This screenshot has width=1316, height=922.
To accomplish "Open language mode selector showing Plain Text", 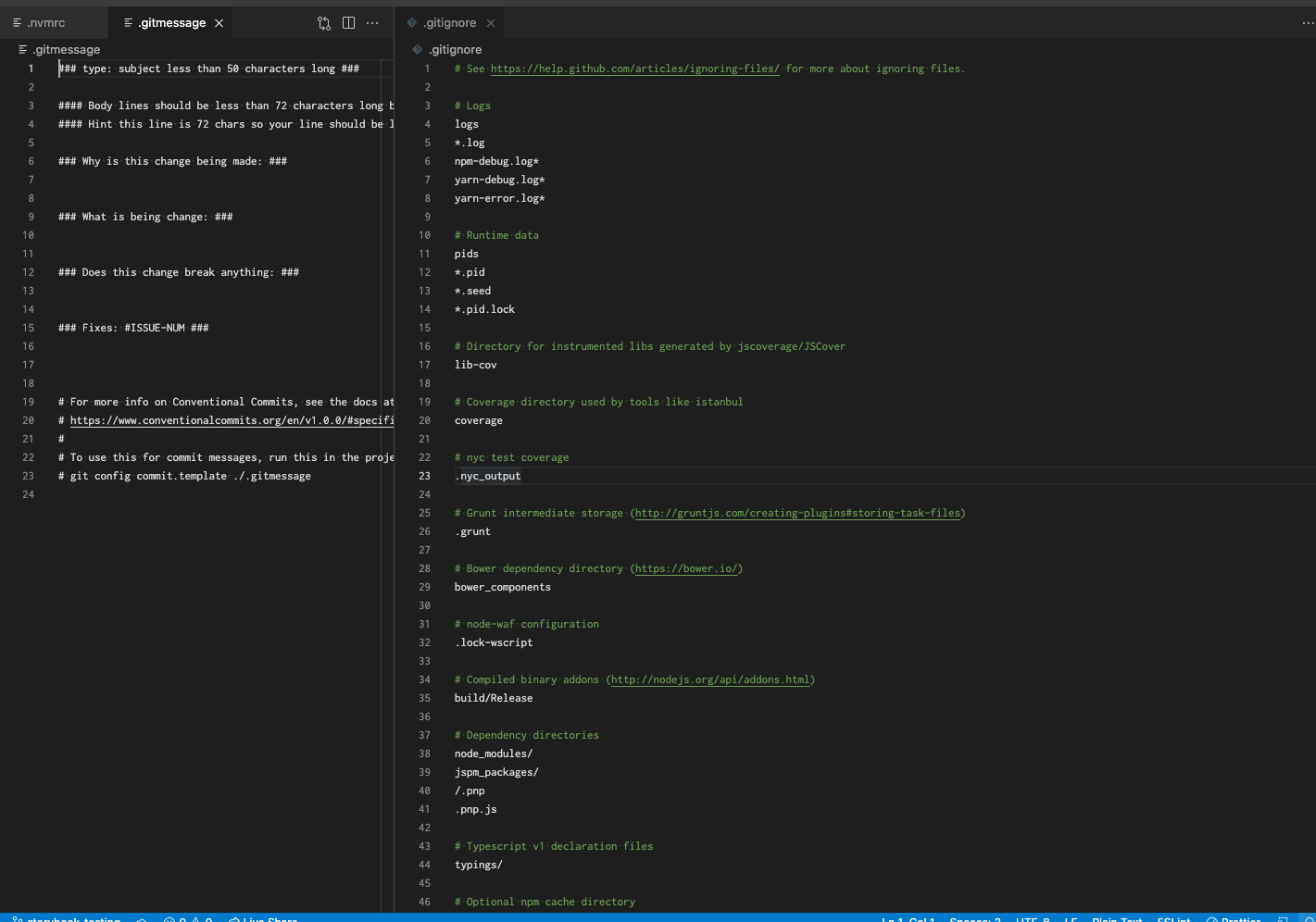I will coord(1116,919).
